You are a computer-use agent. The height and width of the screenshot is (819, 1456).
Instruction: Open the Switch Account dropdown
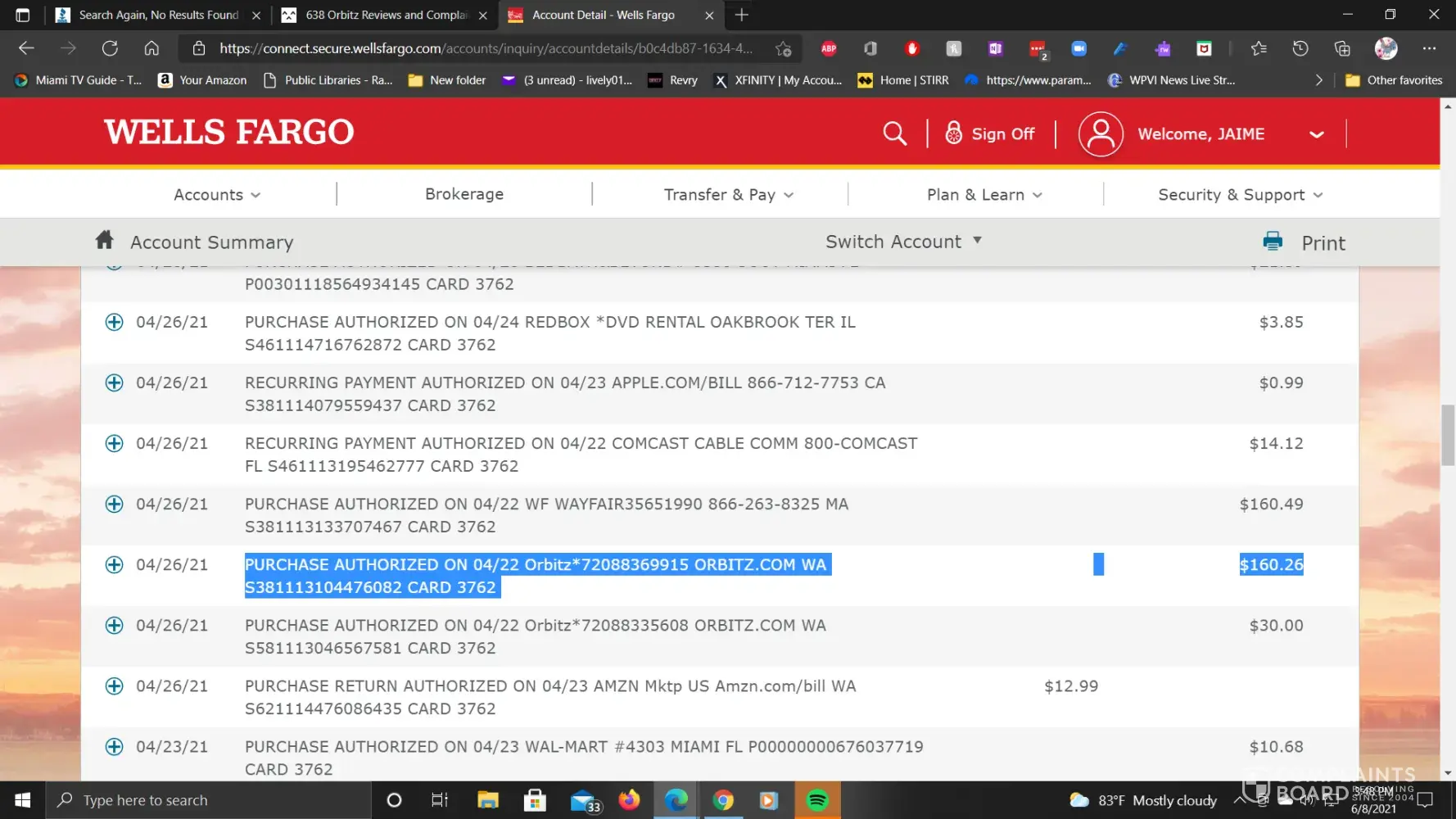[902, 242]
